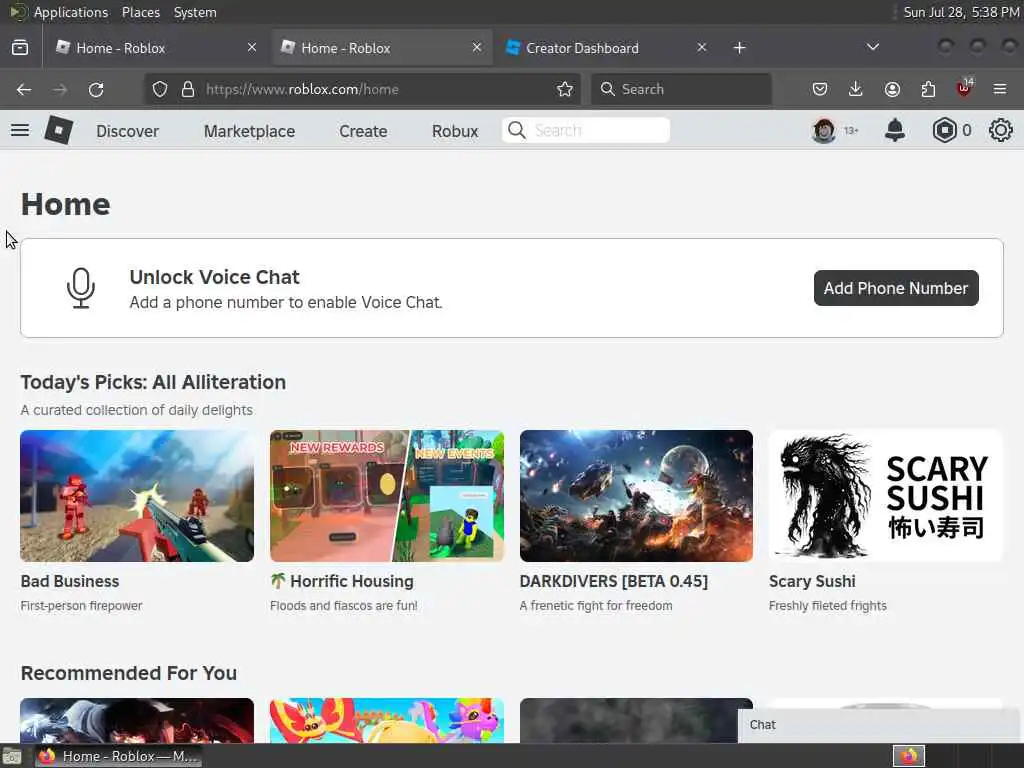Expand the list all tabs chevron

[x=872, y=47]
